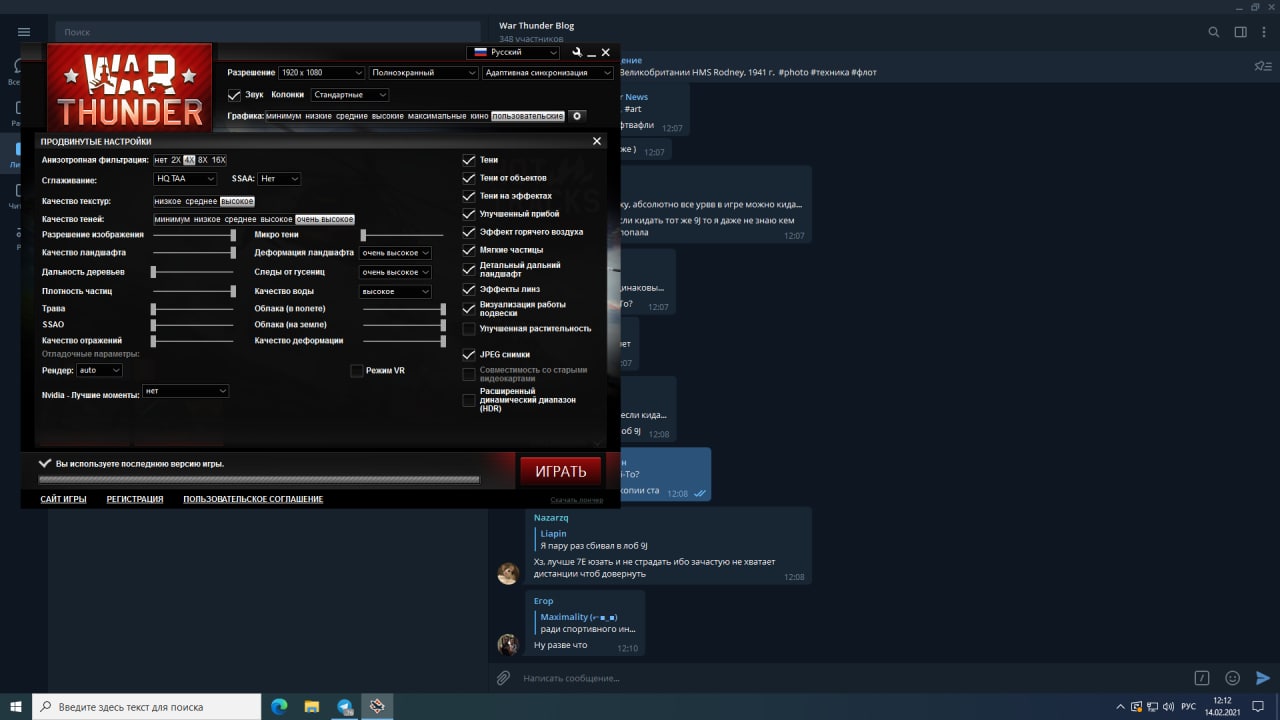Toggle Тени от объектов checkbox

(469, 178)
